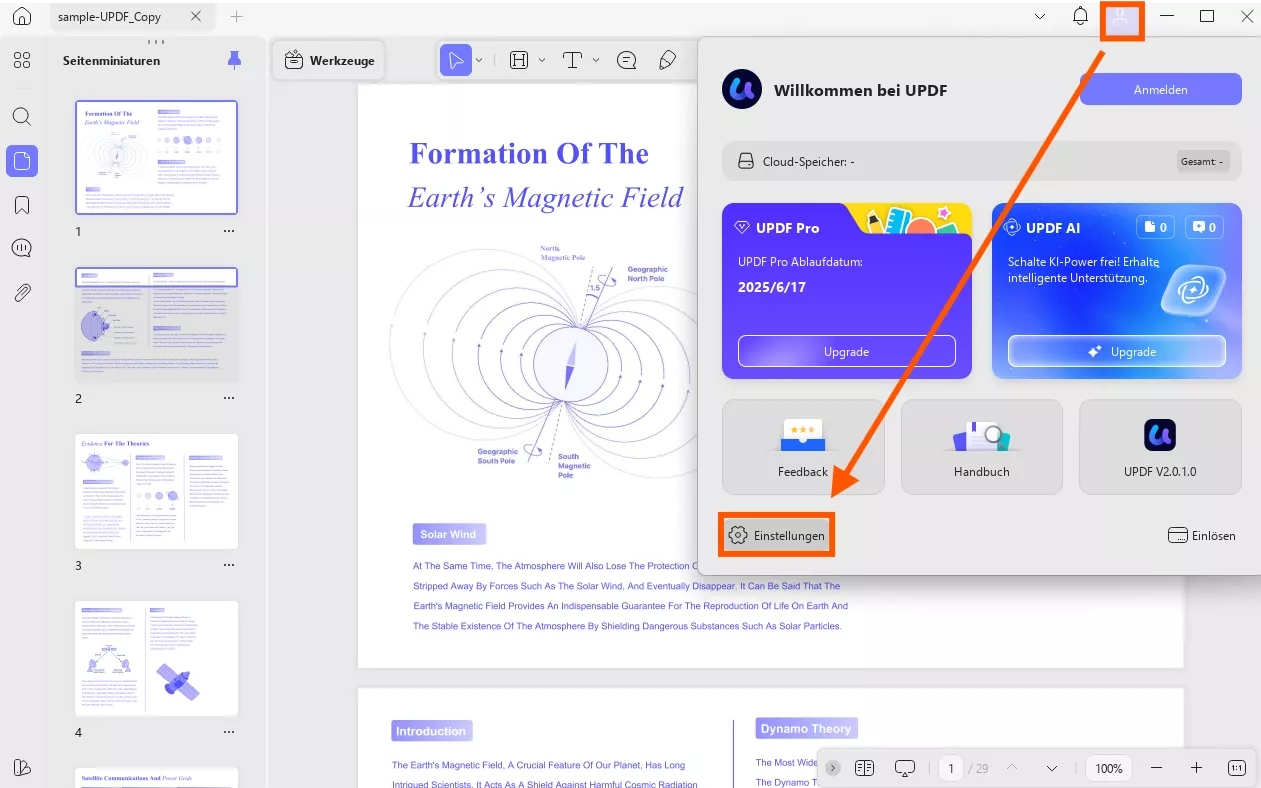
Task: Open the bookmarks sidebar icon
Action: 22,205
